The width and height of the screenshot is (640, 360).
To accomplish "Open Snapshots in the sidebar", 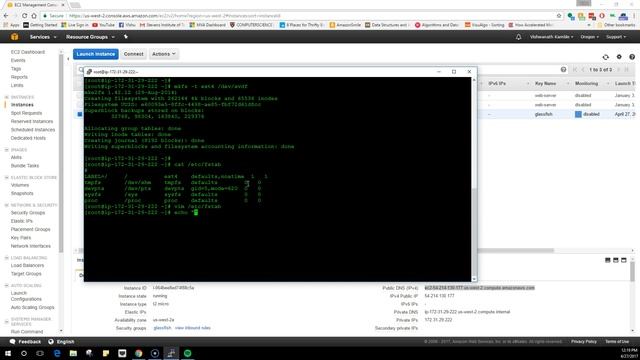I will point(22,193).
